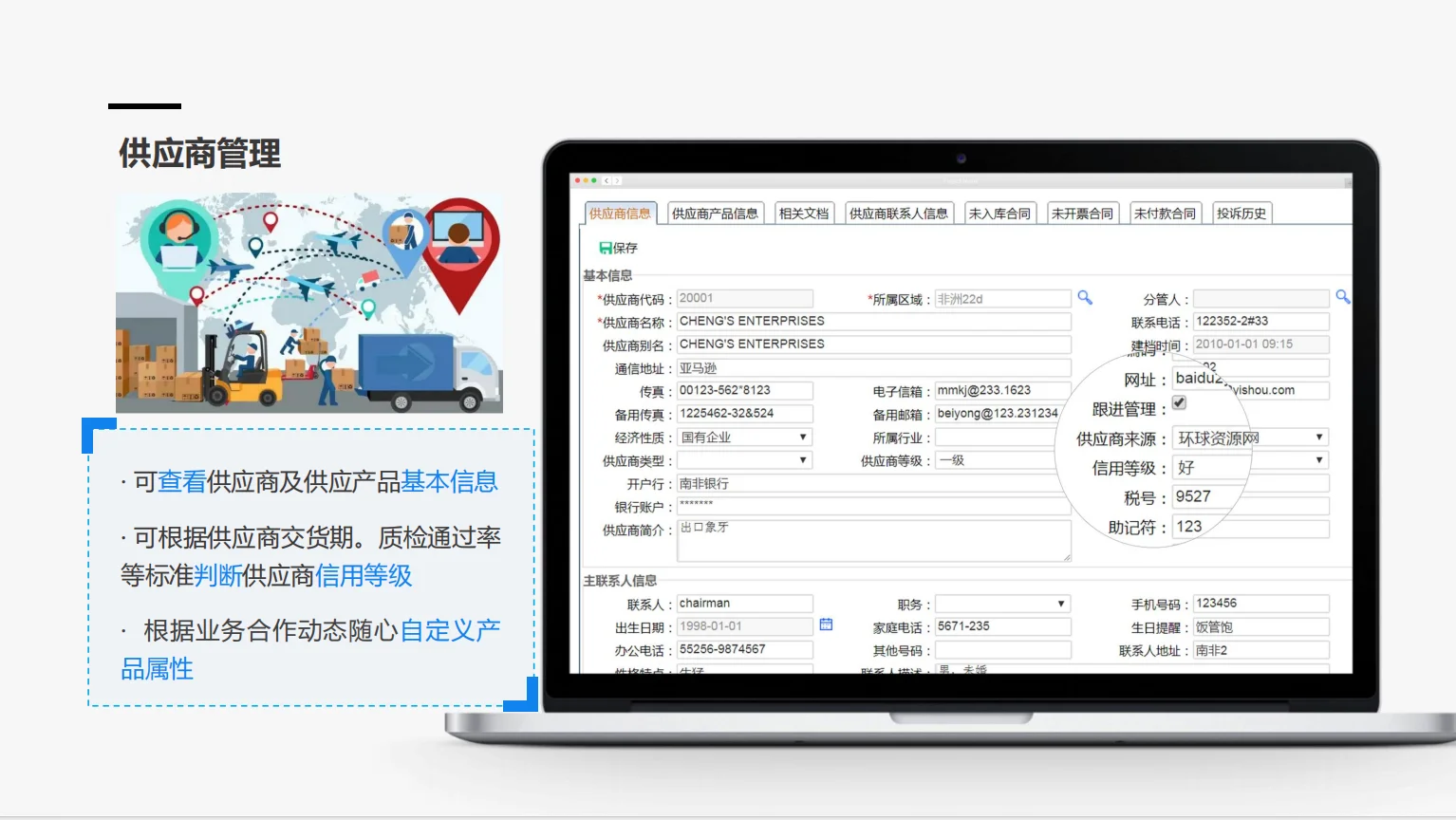Open the 经济性质 dropdown showing 国有企业
This screenshot has height=820, width=1456.
click(799, 436)
